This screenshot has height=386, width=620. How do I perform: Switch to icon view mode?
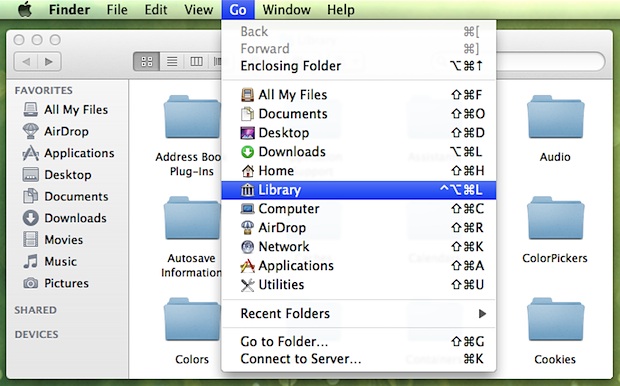(x=147, y=61)
